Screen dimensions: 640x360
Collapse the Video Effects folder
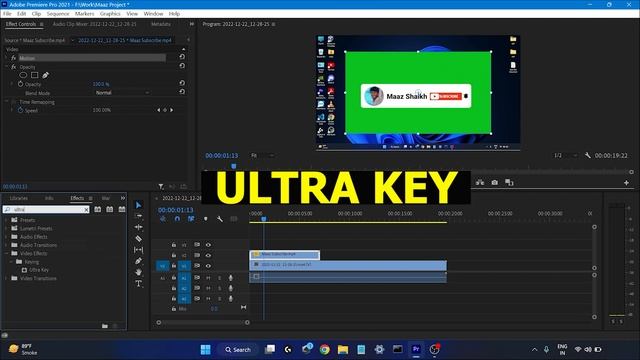(x=7, y=253)
